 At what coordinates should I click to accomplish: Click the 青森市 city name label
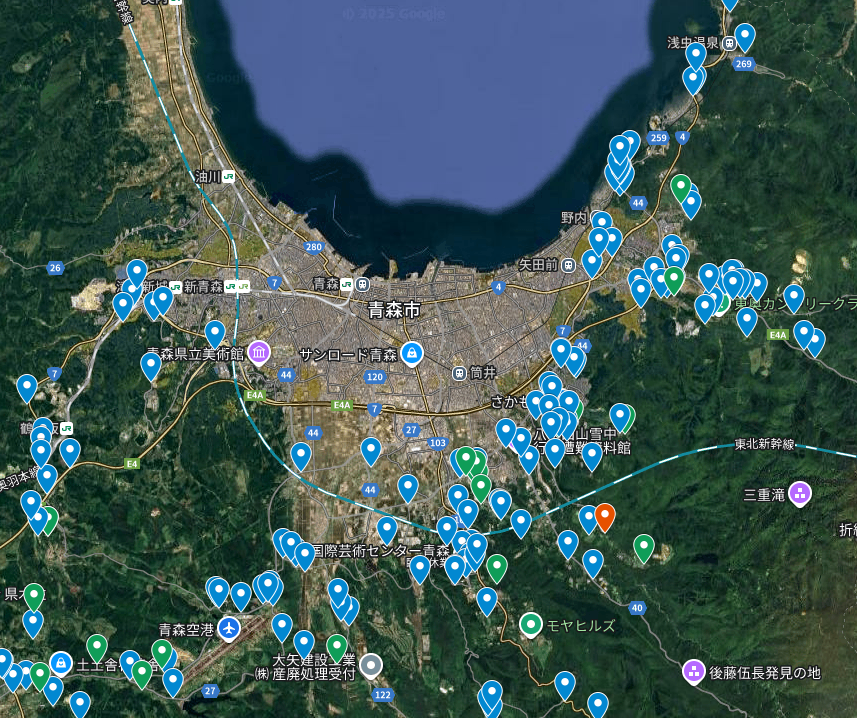pos(394,309)
